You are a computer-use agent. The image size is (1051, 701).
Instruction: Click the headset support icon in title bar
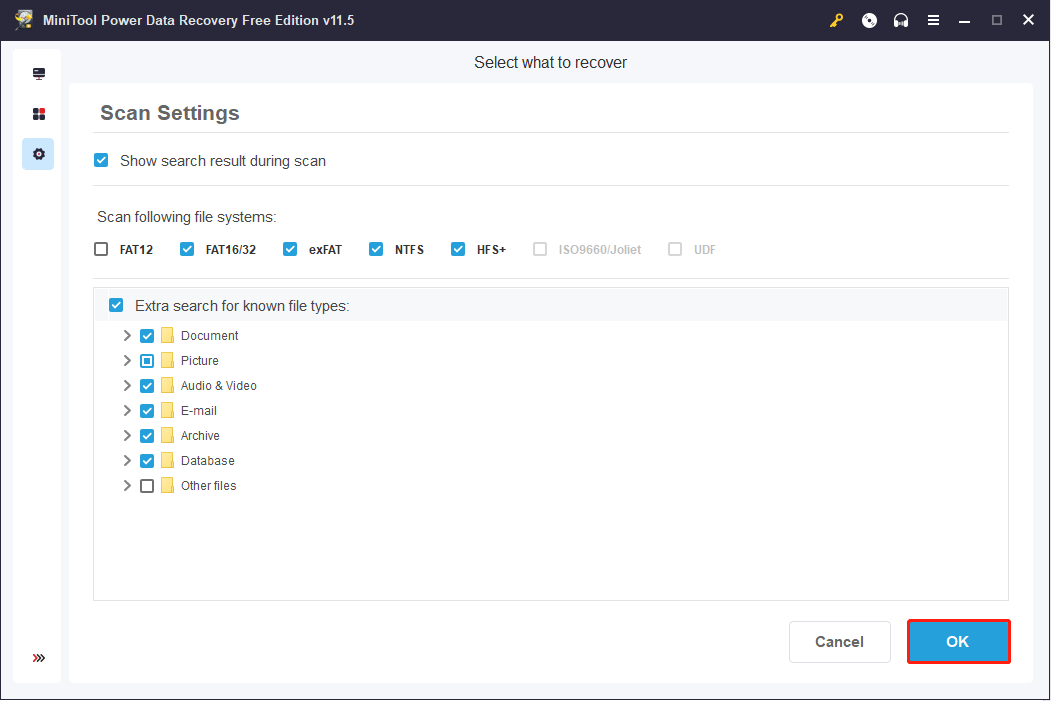point(901,20)
